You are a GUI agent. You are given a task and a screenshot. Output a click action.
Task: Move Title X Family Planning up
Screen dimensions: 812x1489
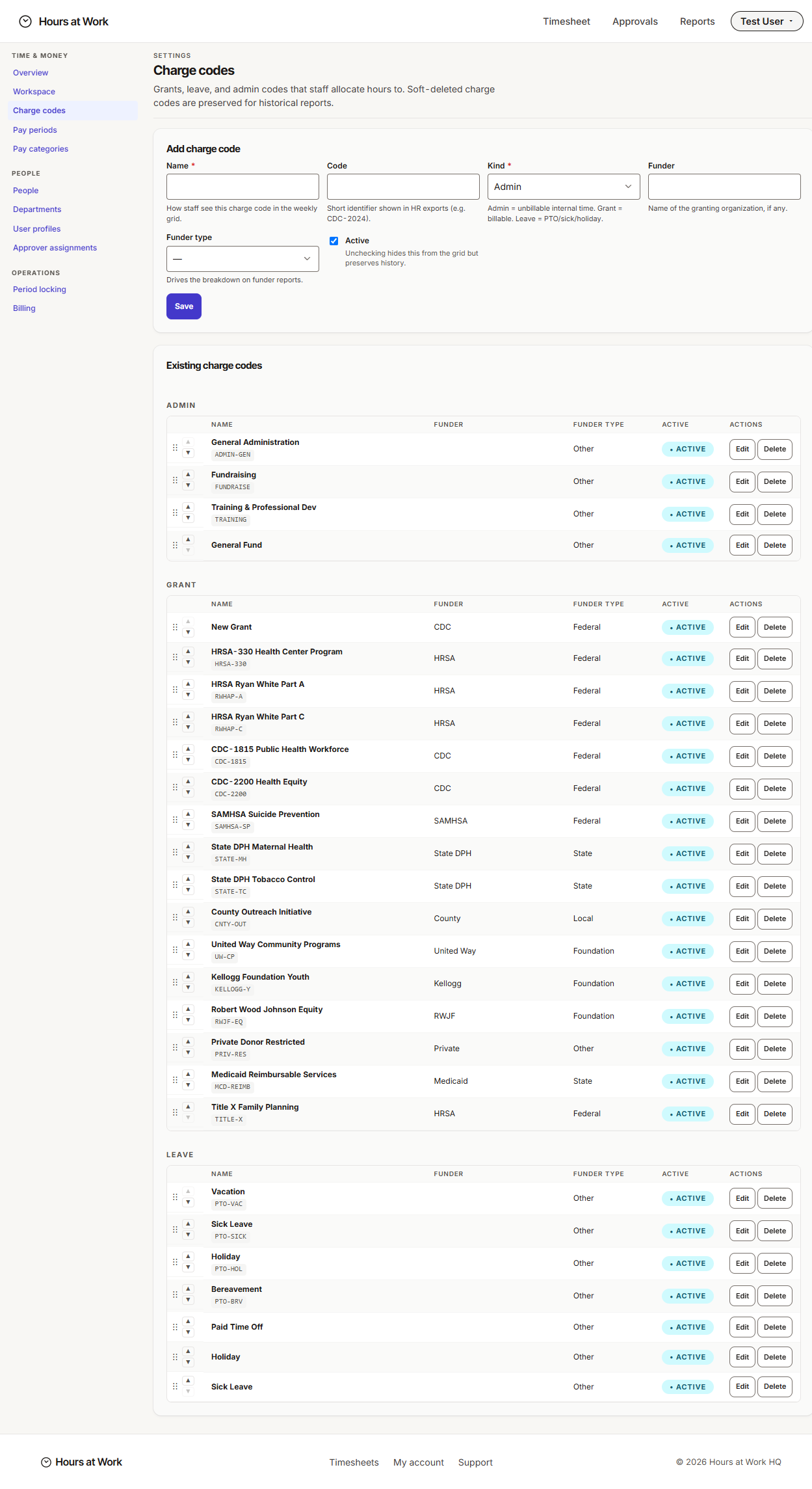point(188,1107)
